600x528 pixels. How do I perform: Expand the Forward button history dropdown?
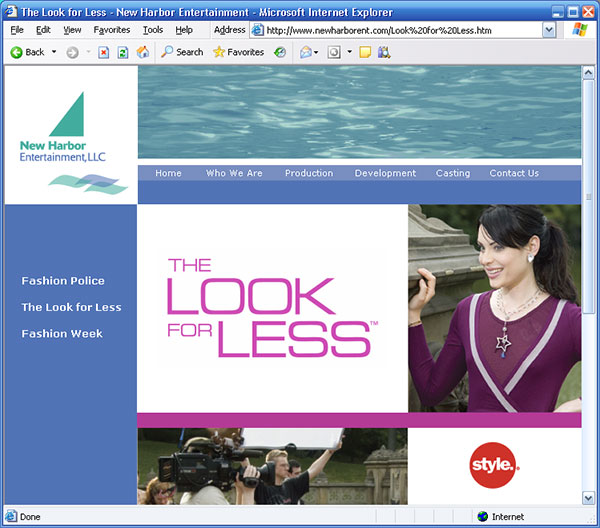(88, 52)
